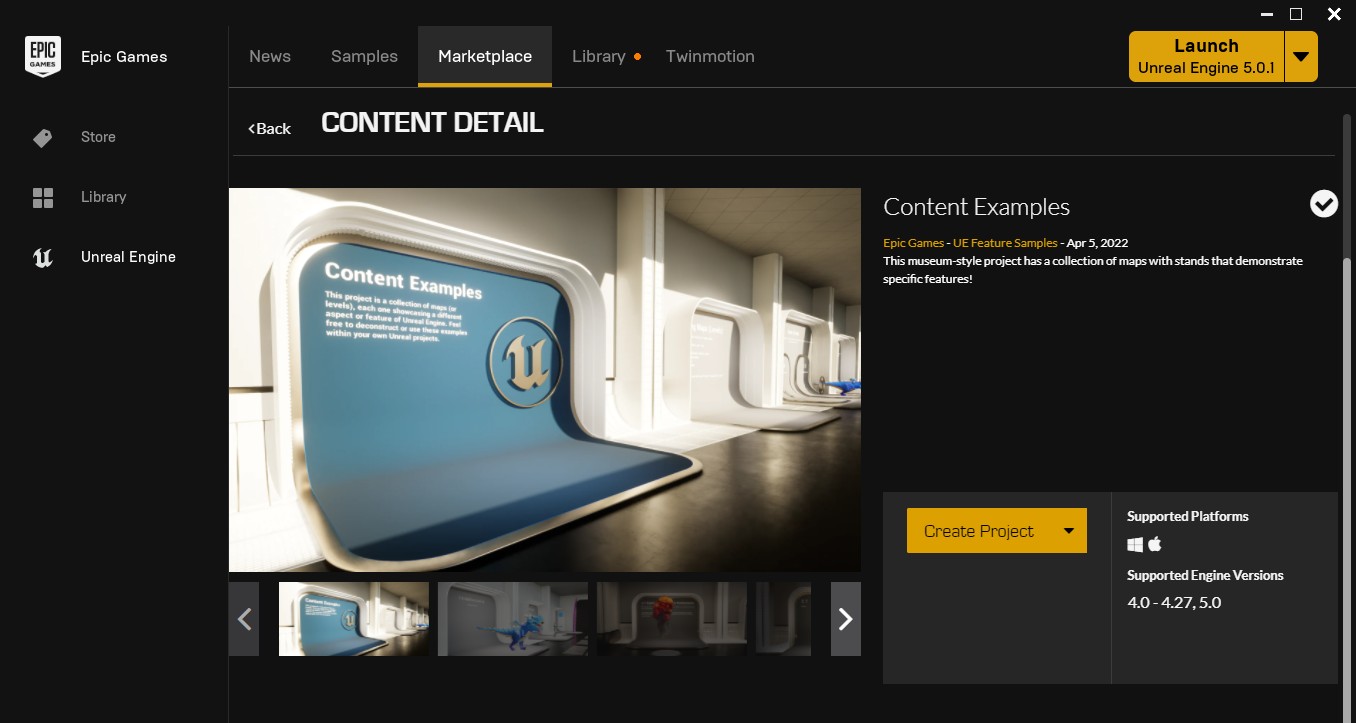This screenshot has height=723, width=1356.
Task: Switch to the Samples tab
Action: tap(364, 56)
